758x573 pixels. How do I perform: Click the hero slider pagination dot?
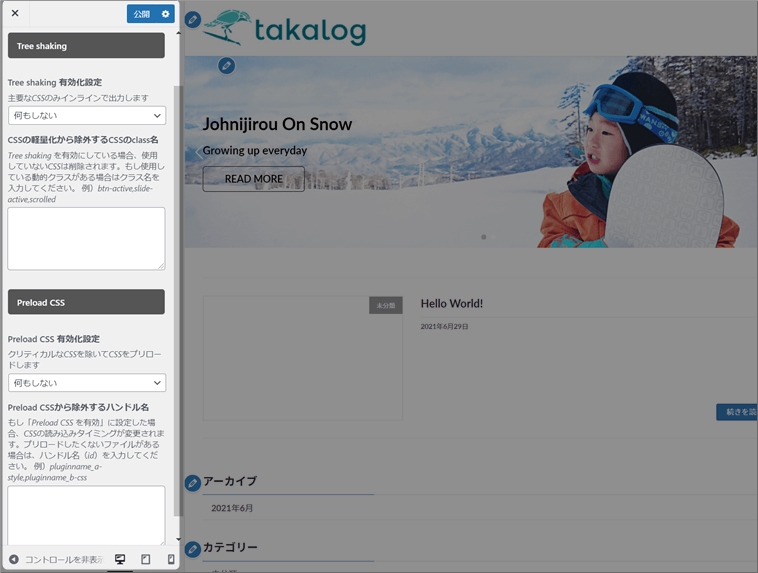(x=484, y=237)
